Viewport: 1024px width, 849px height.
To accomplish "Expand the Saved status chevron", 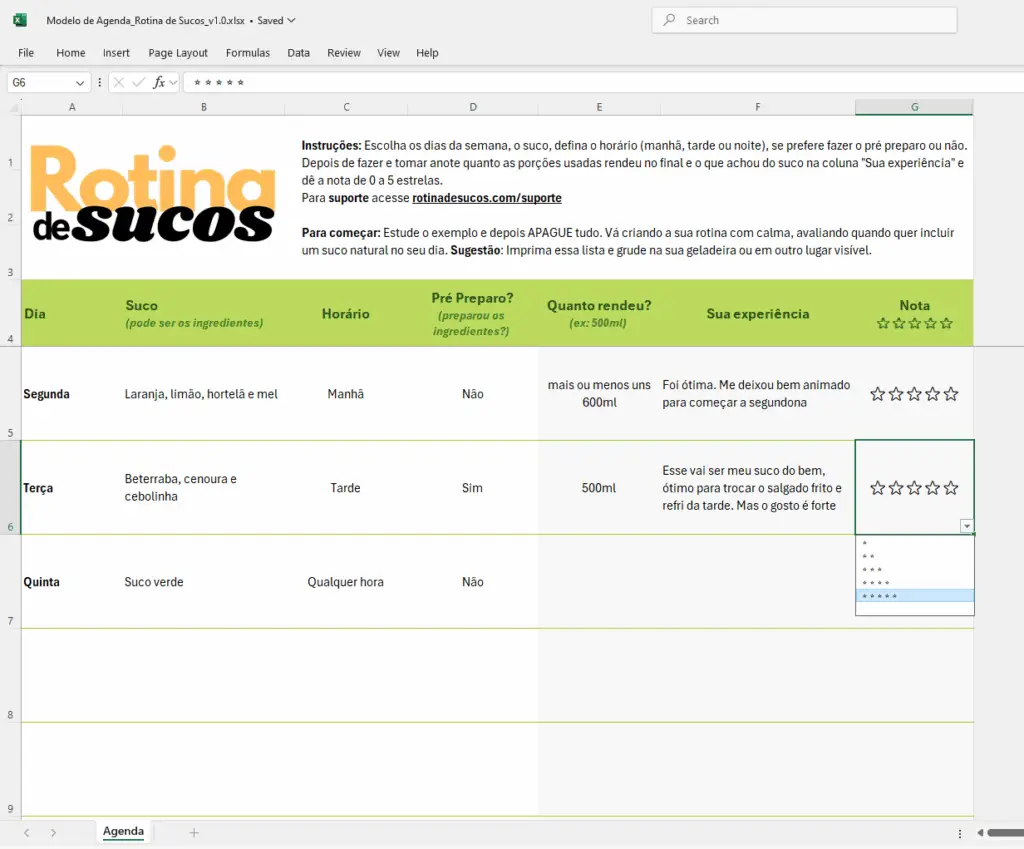I will coord(291,20).
